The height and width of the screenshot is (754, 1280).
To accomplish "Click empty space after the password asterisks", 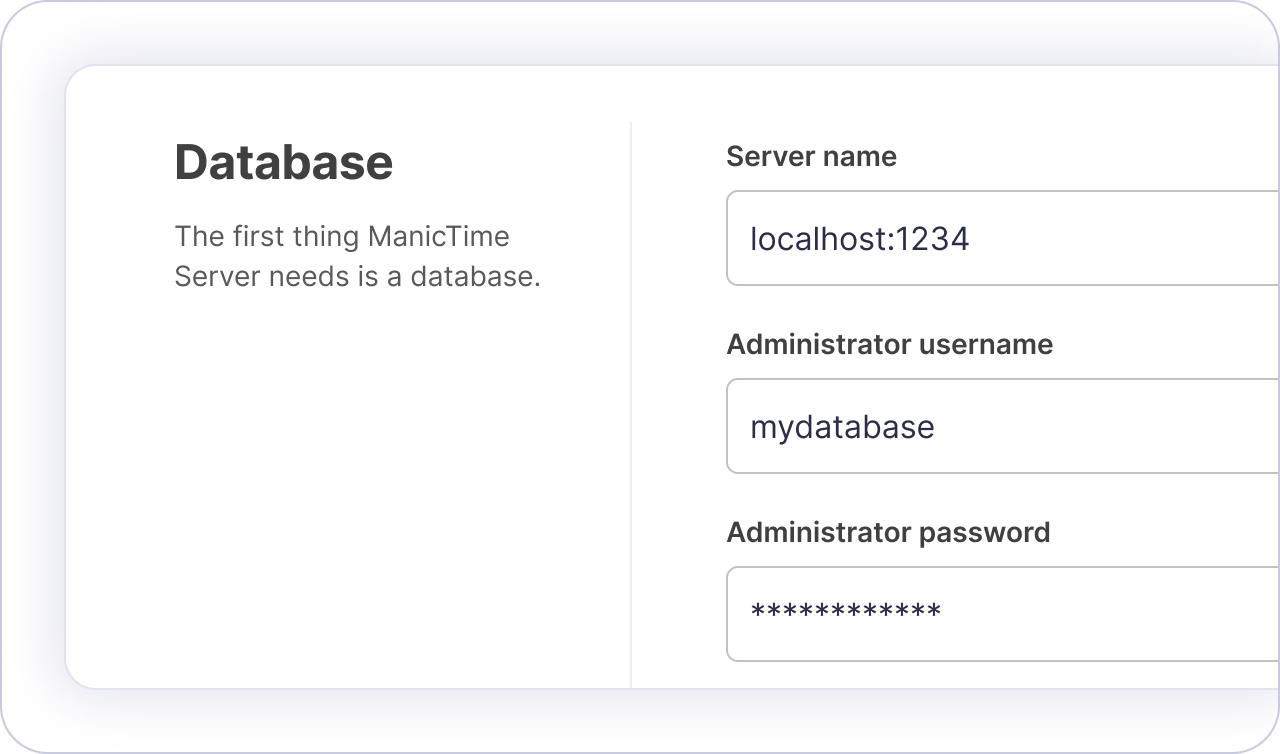I will tap(1100, 614).
